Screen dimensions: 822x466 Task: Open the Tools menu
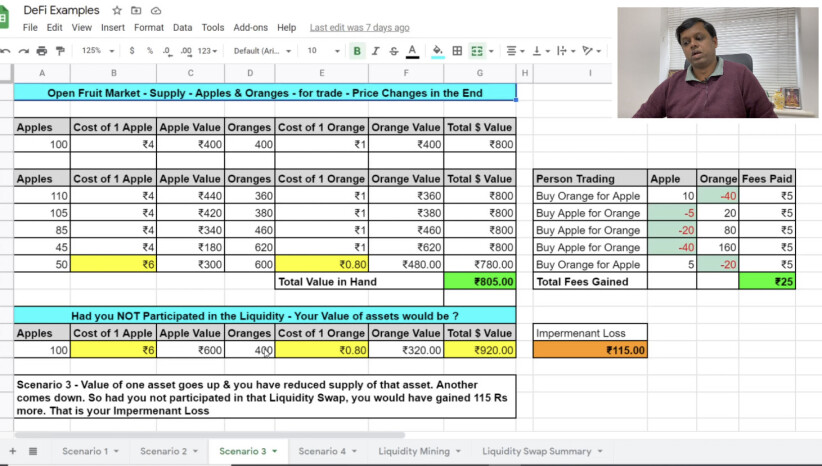point(213,27)
